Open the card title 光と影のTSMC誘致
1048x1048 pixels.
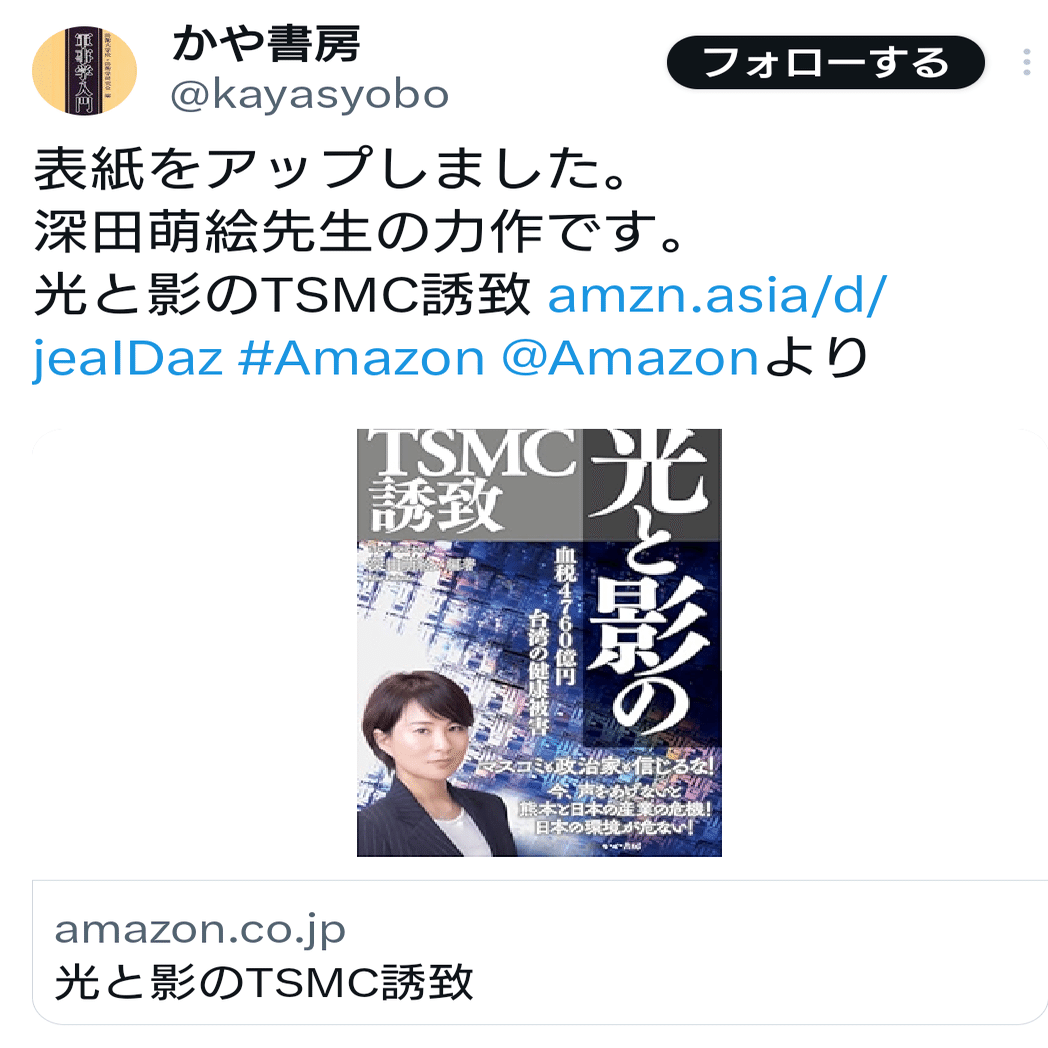[264, 982]
